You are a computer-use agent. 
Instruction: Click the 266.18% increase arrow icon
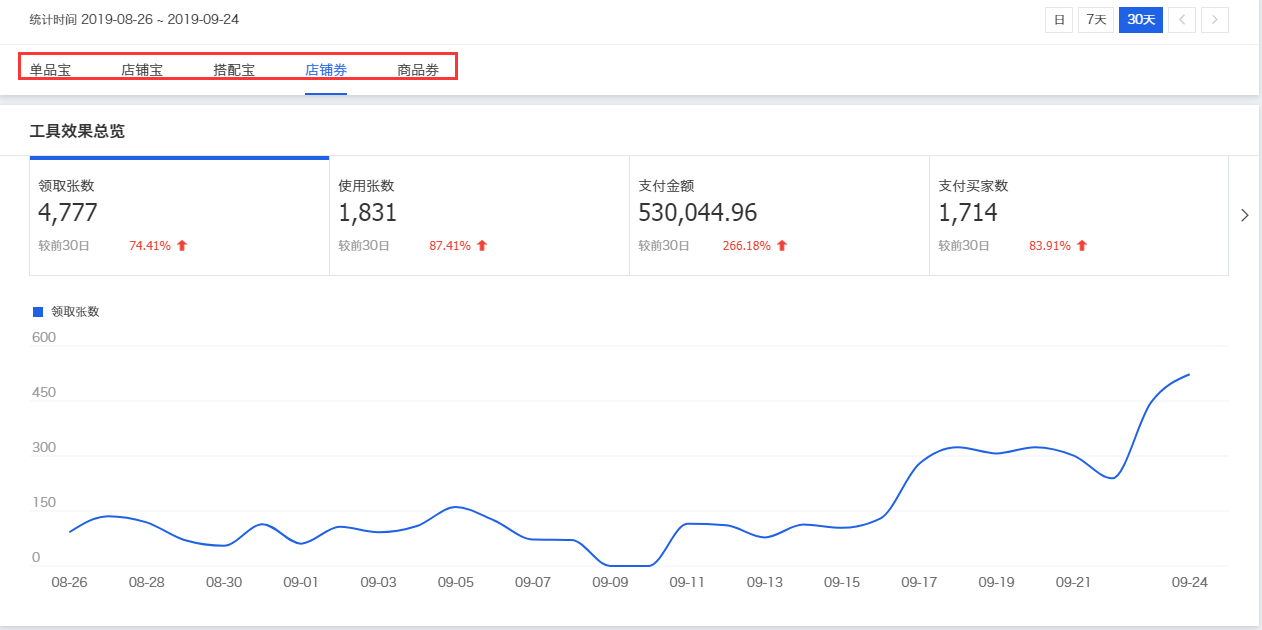tap(782, 246)
